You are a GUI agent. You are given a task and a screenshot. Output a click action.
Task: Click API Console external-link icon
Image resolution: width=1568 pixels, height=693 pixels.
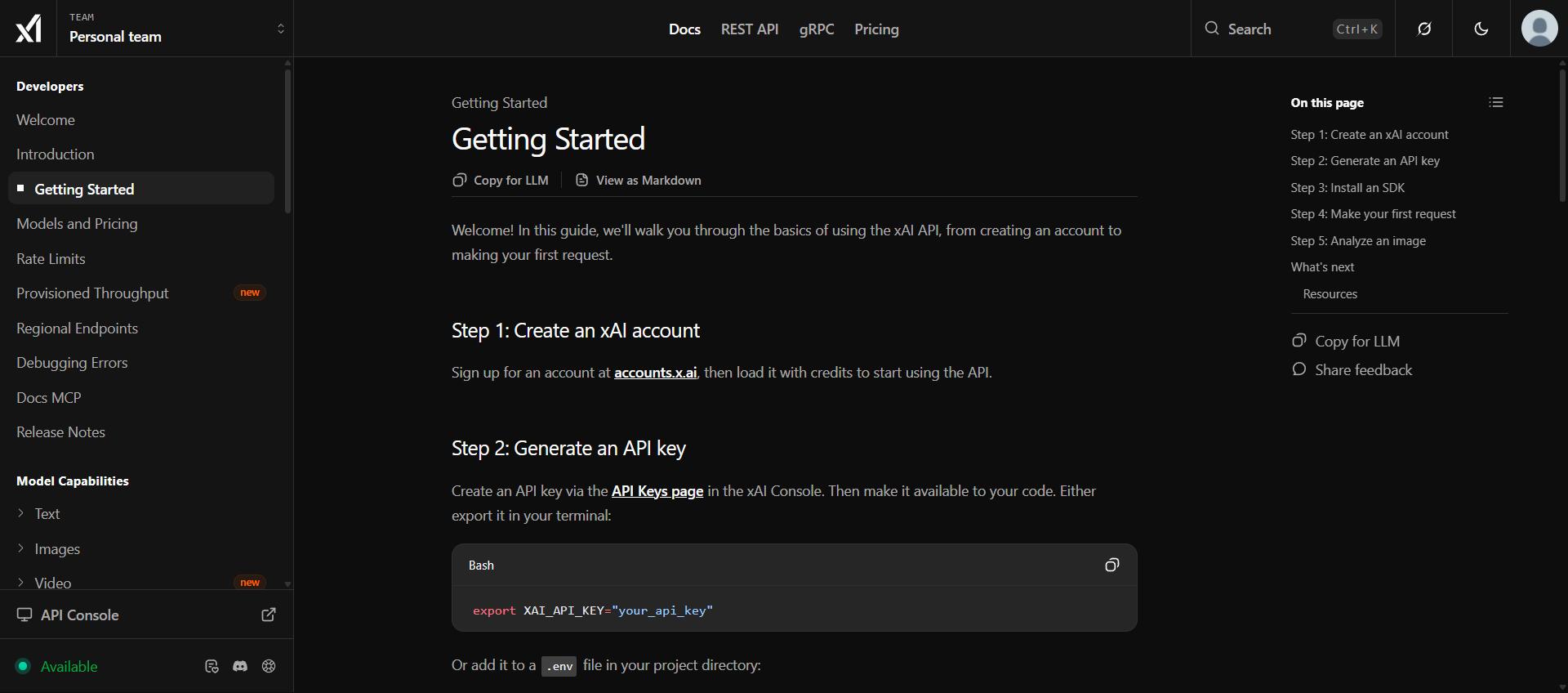click(x=269, y=615)
